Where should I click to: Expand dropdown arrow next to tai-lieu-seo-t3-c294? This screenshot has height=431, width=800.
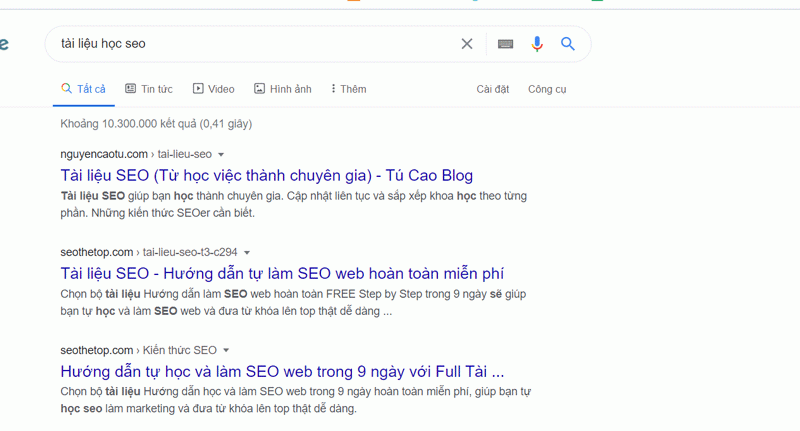point(247,252)
